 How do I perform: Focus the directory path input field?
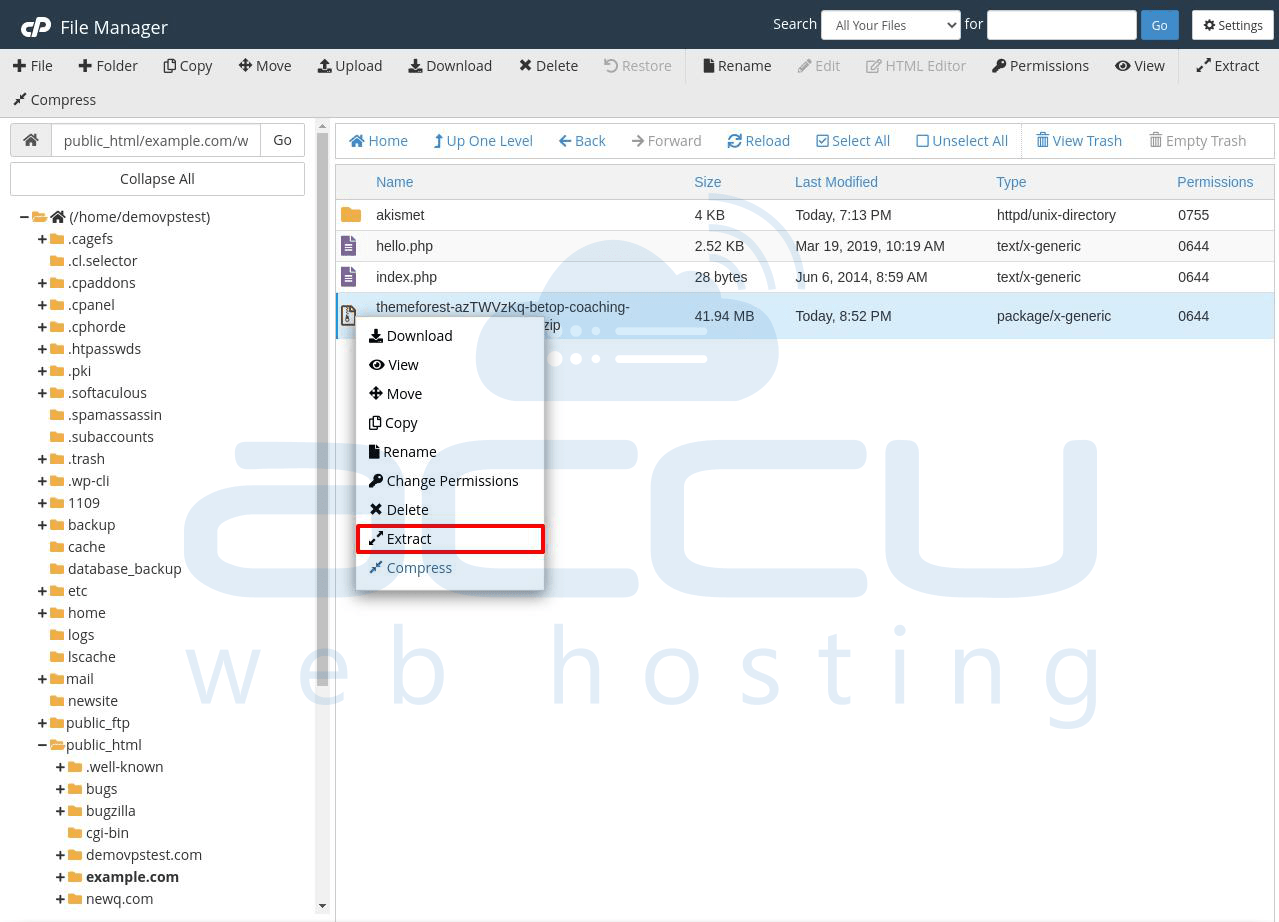(156, 140)
